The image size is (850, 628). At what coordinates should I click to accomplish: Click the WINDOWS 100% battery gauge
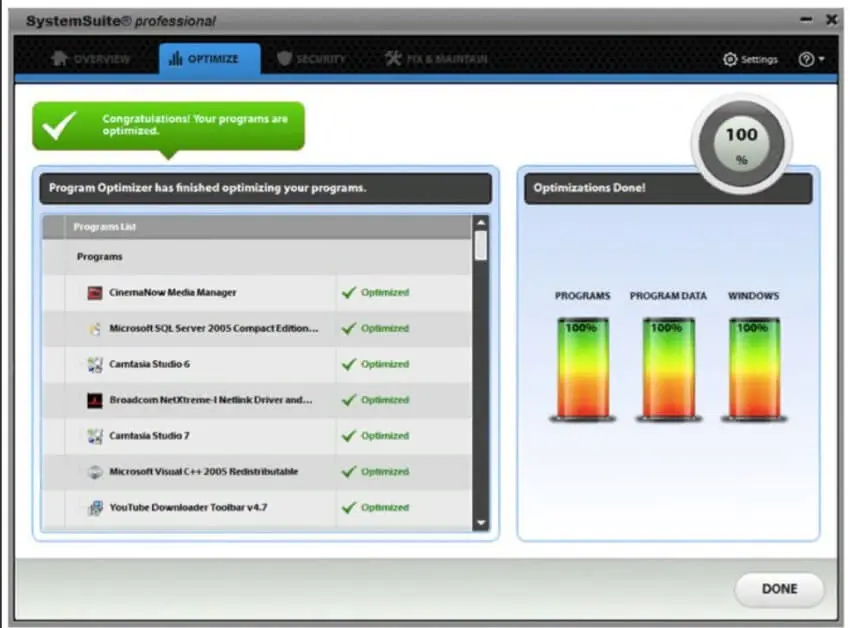pos(754,369)
